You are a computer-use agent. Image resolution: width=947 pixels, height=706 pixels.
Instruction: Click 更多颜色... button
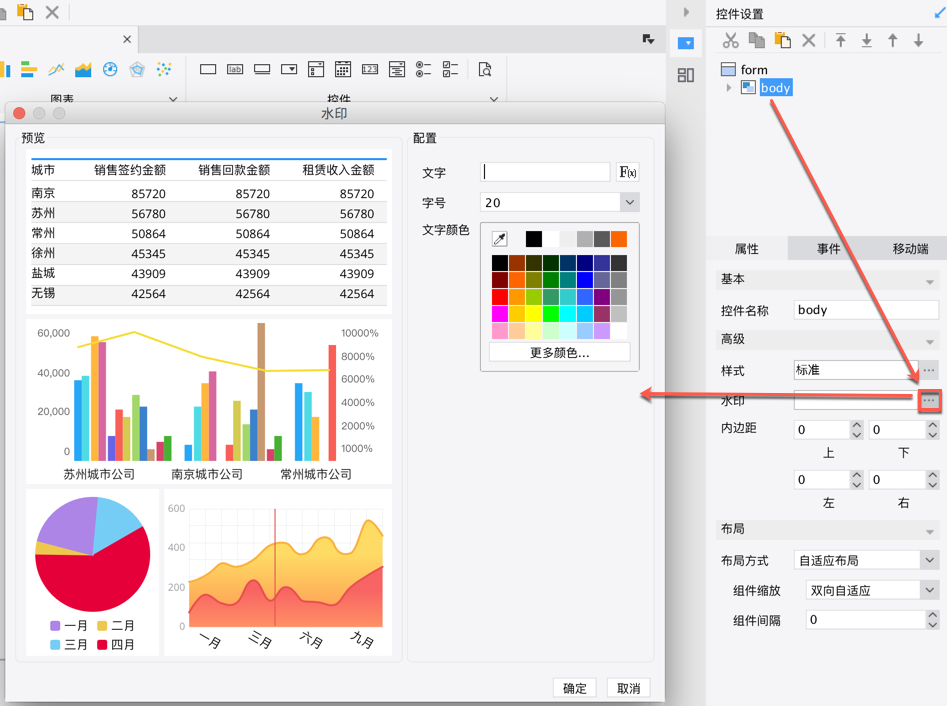[x=559, y=353]
